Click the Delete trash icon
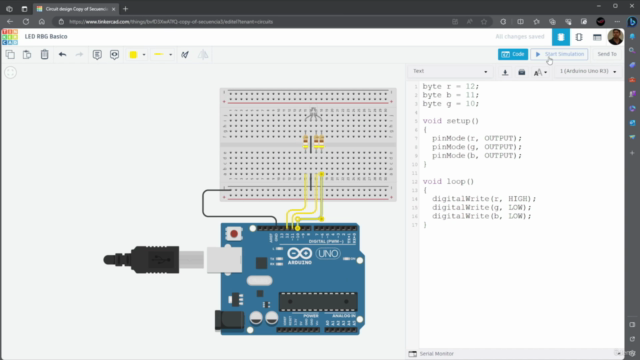640x360 pixels. click(x=44, y=54)
